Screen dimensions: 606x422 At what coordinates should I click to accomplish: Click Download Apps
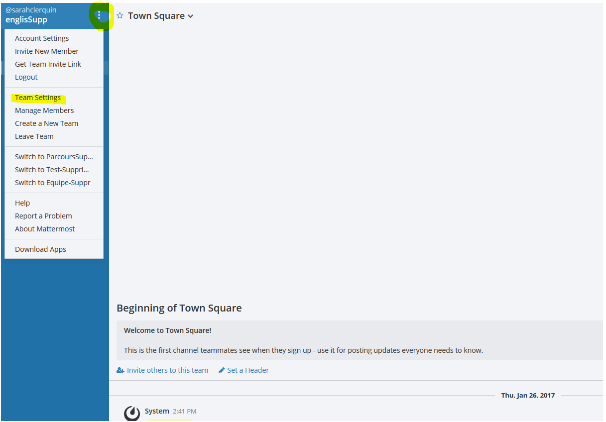(40, 249)
